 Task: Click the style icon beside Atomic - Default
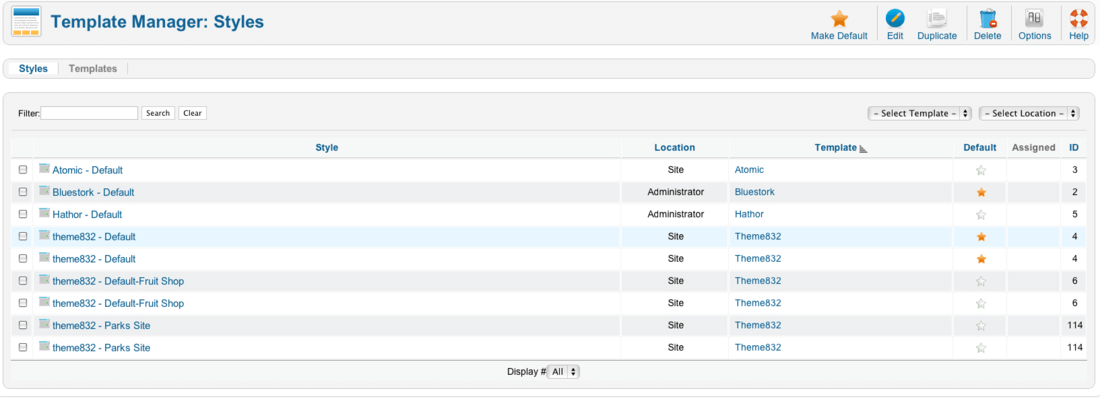coord(44,169)
